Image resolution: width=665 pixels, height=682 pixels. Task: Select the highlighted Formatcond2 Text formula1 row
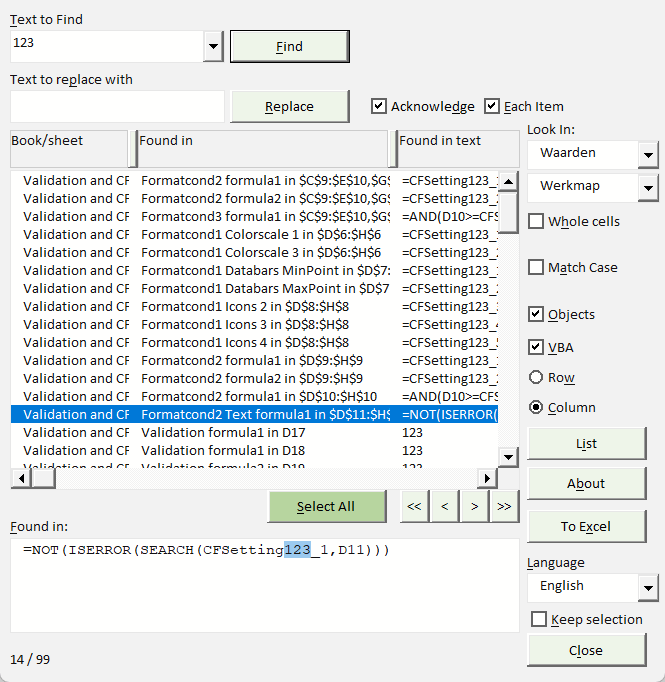pos(254,415)
